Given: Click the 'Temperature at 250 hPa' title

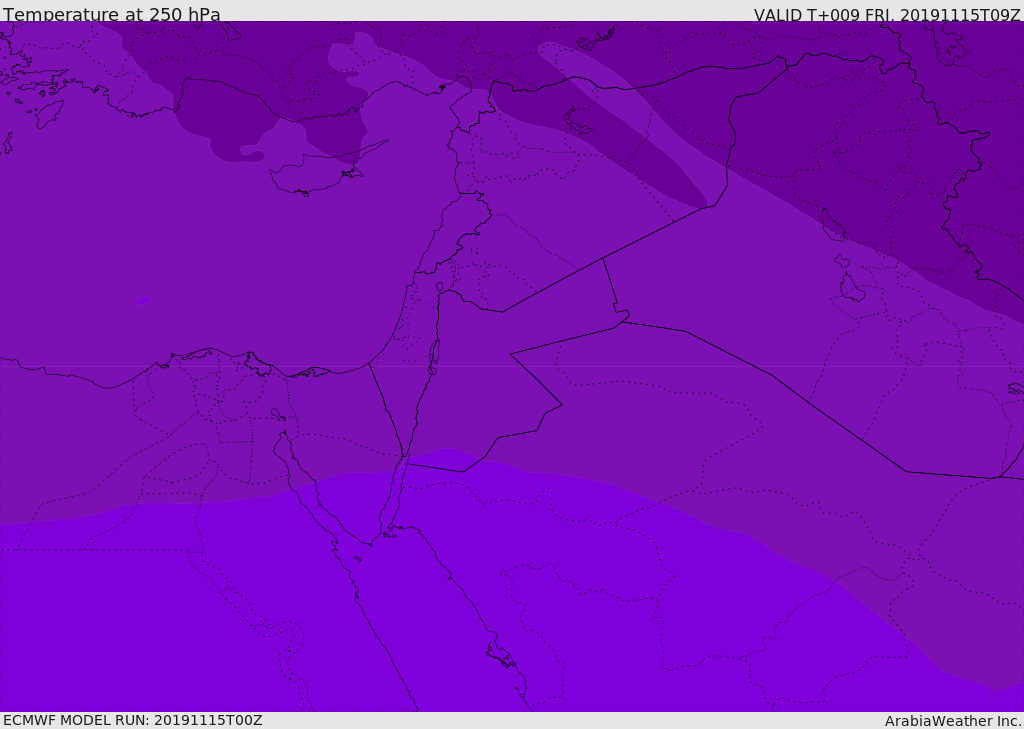Looking at the screenshot, I should pos(112,14).
